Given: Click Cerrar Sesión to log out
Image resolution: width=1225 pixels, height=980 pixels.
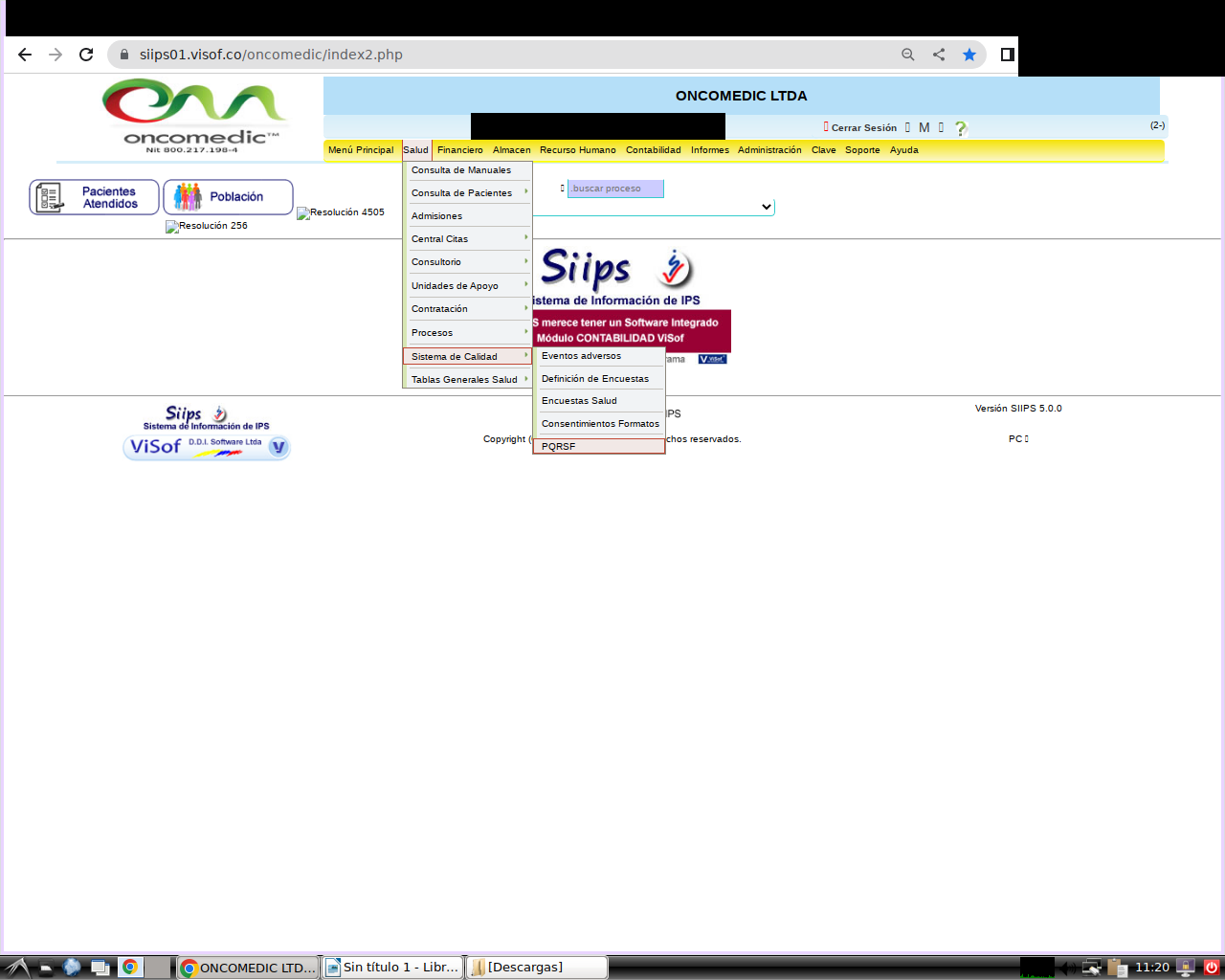Looking at the screenshot, I should [863, 128].
